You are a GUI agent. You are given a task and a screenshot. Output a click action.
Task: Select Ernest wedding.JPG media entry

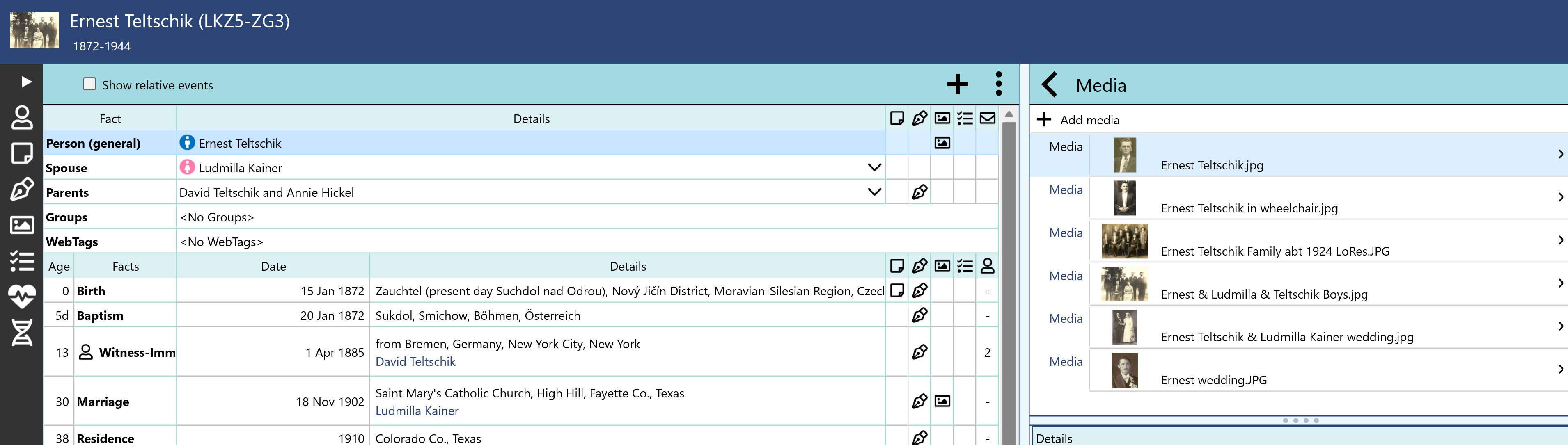(x=1213, y=380)
